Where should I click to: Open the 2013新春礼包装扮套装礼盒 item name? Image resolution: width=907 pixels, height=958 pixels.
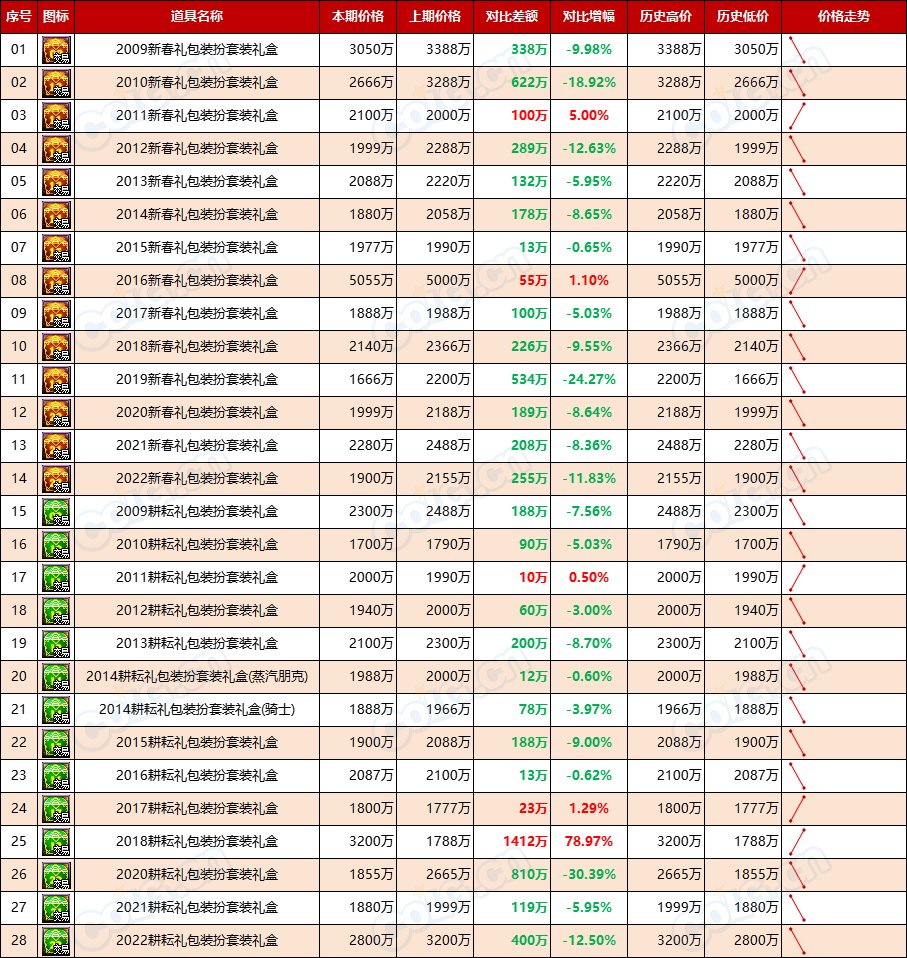click(197, 182)
